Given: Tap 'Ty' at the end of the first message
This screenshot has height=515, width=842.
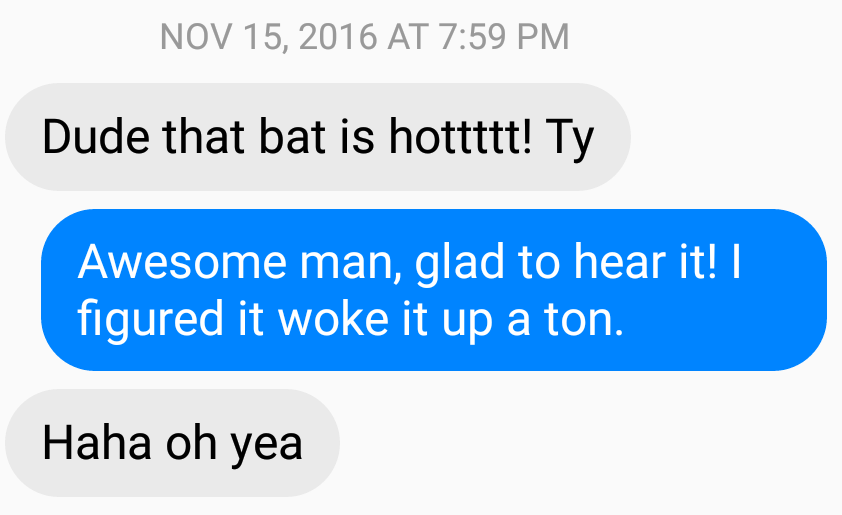Looking at the screenshot, I should tap(570, 139).
